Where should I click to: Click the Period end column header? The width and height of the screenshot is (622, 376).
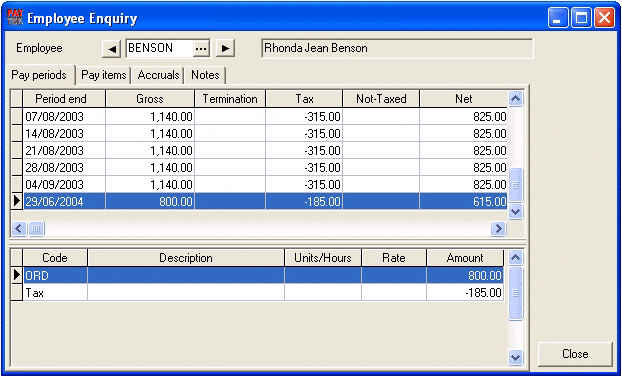pyautogui.click(x=64, y=99)
